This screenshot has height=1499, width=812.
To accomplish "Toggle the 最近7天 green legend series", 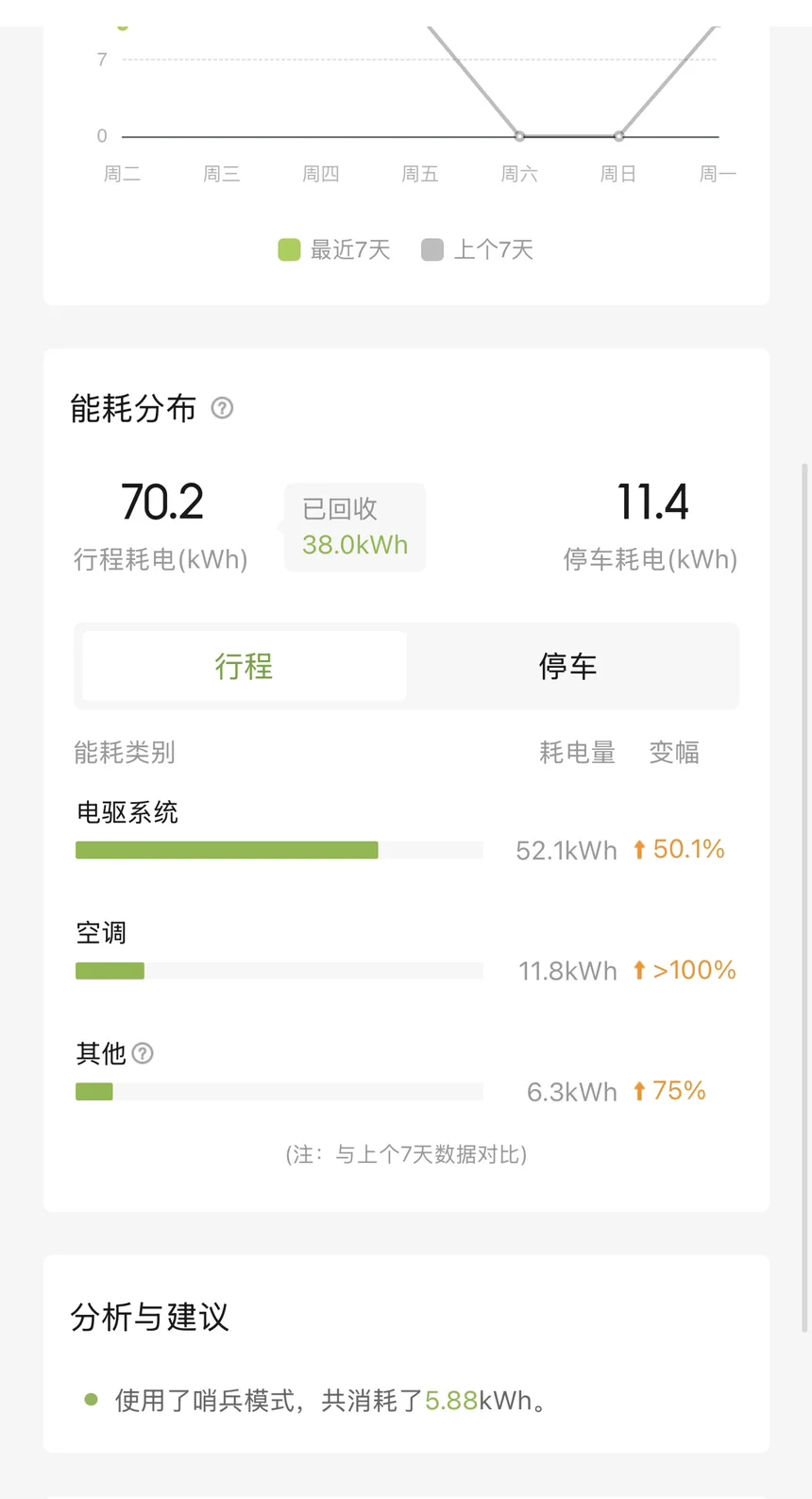I will [334, 249].
